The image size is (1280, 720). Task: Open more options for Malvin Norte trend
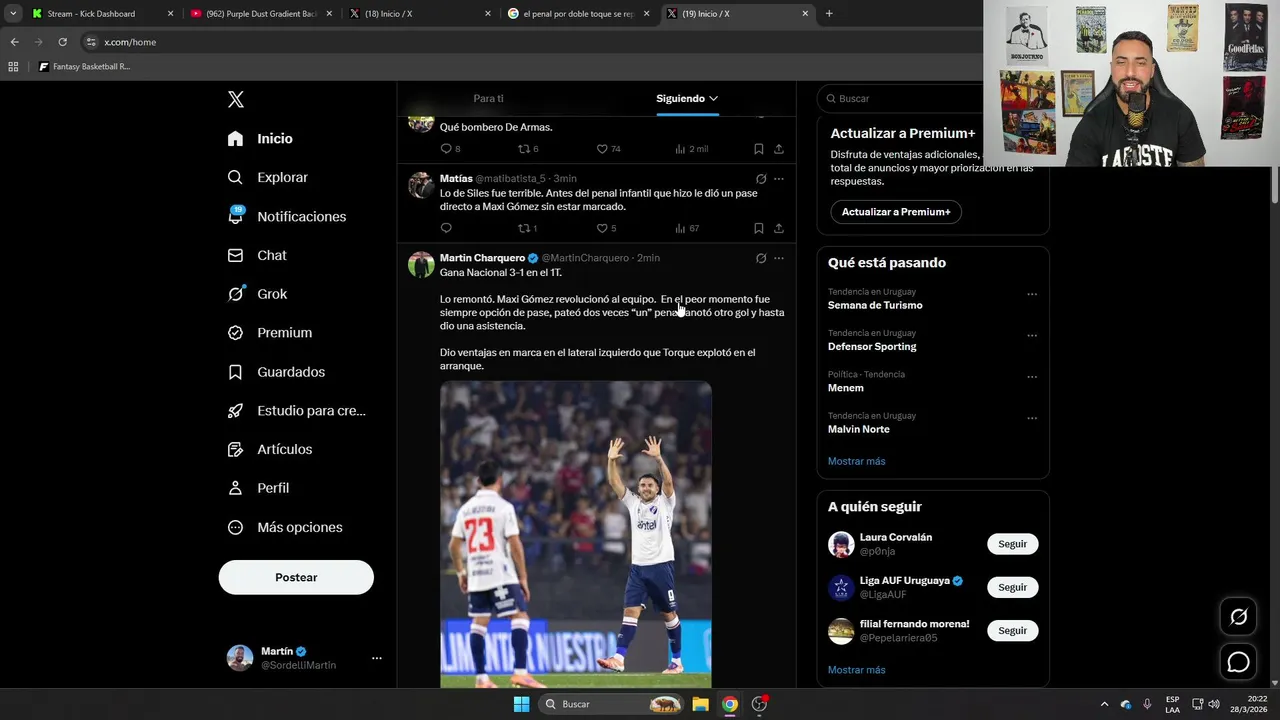1032,418
